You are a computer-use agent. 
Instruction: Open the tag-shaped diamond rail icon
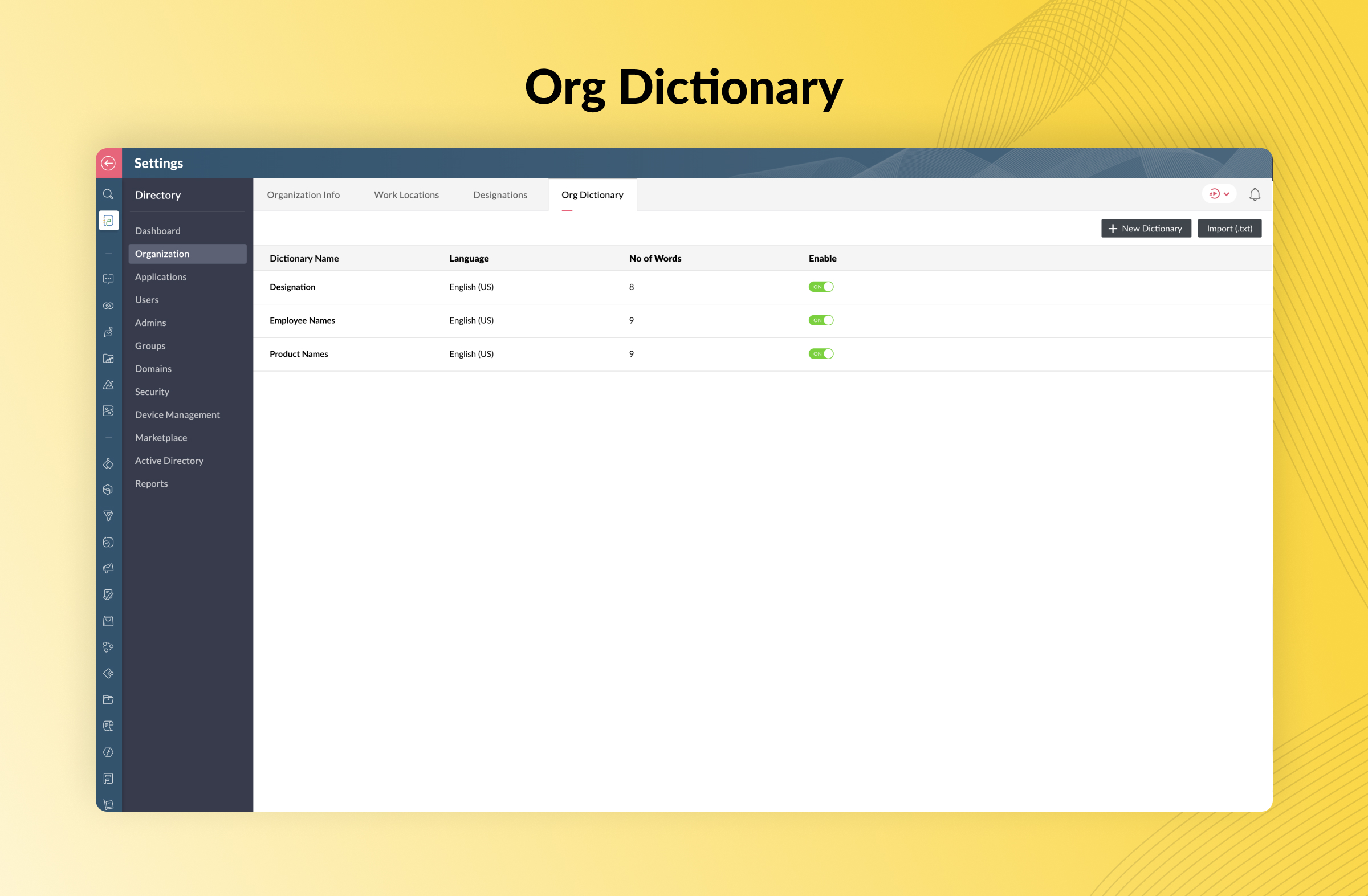(108, 673)
